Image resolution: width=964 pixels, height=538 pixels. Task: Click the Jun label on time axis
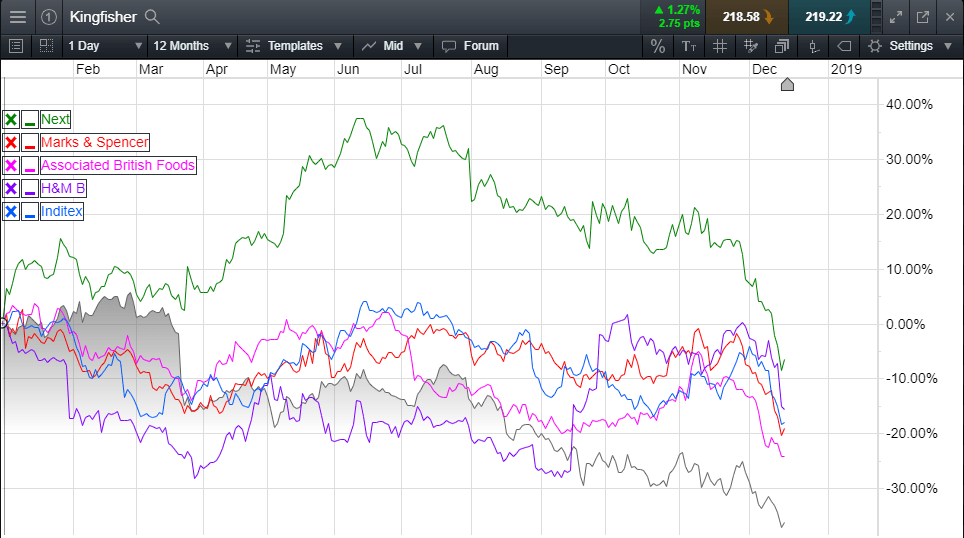(348, 69)
